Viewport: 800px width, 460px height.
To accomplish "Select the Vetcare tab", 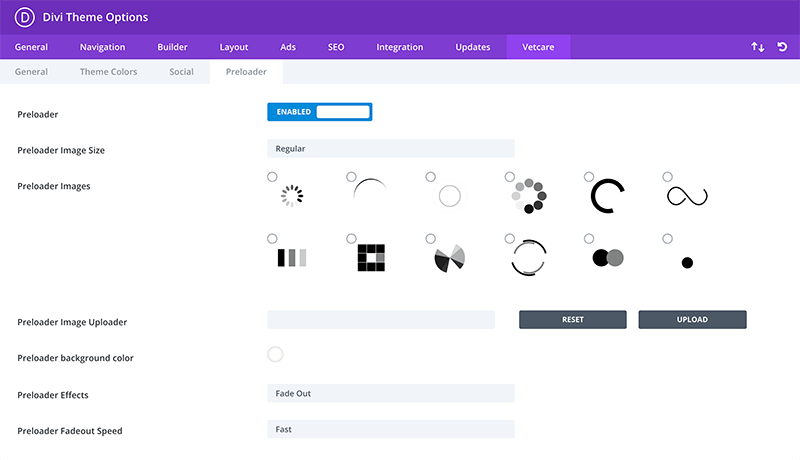I will click(x=538, y=47).
